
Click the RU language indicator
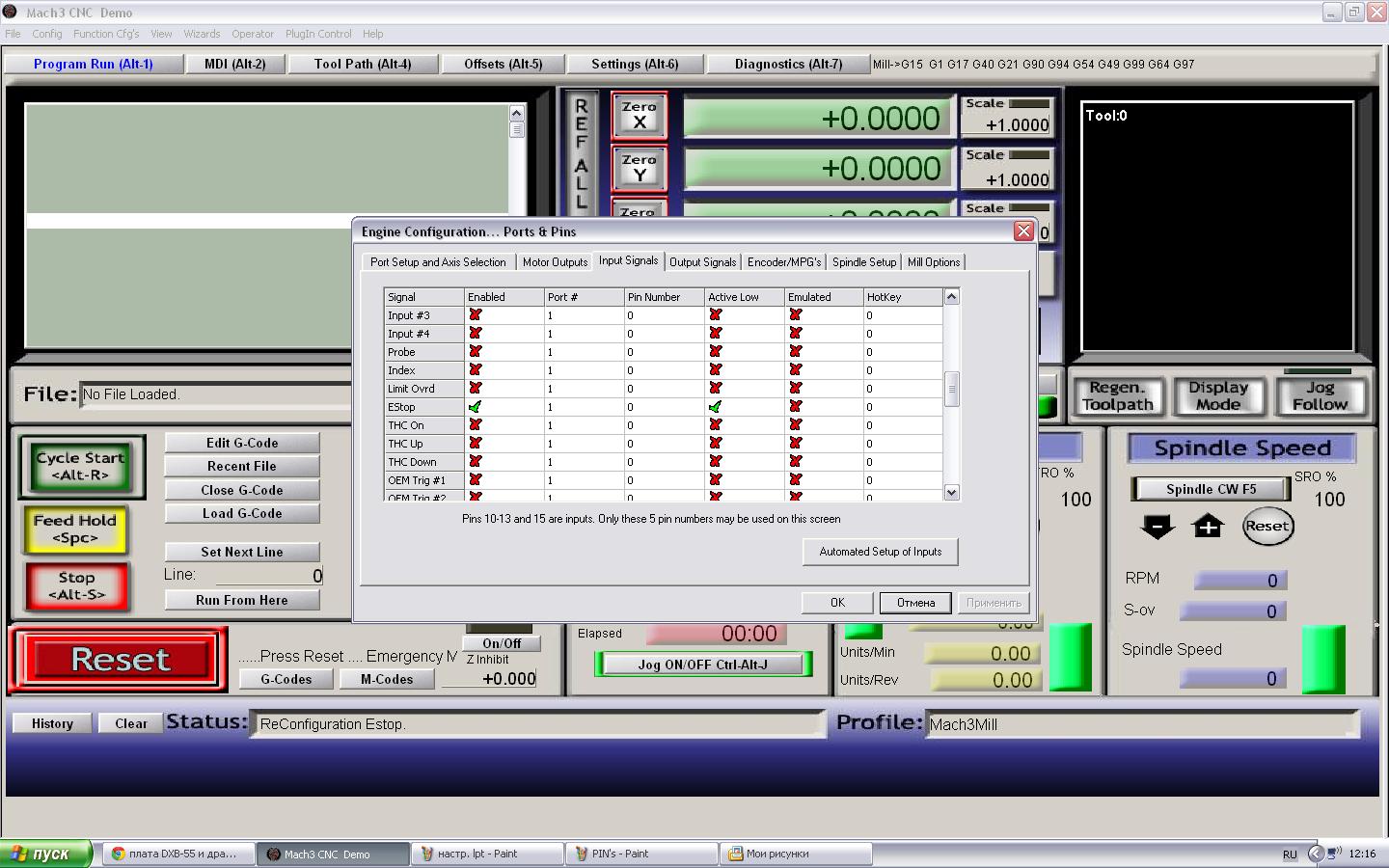point(1290,854)
